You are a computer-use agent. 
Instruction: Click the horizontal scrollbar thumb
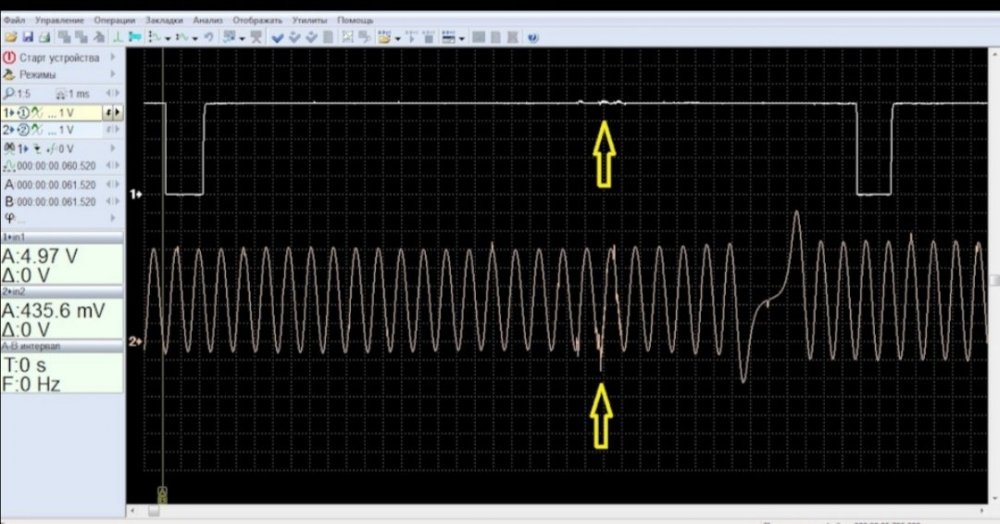click(x=154, y=511)
